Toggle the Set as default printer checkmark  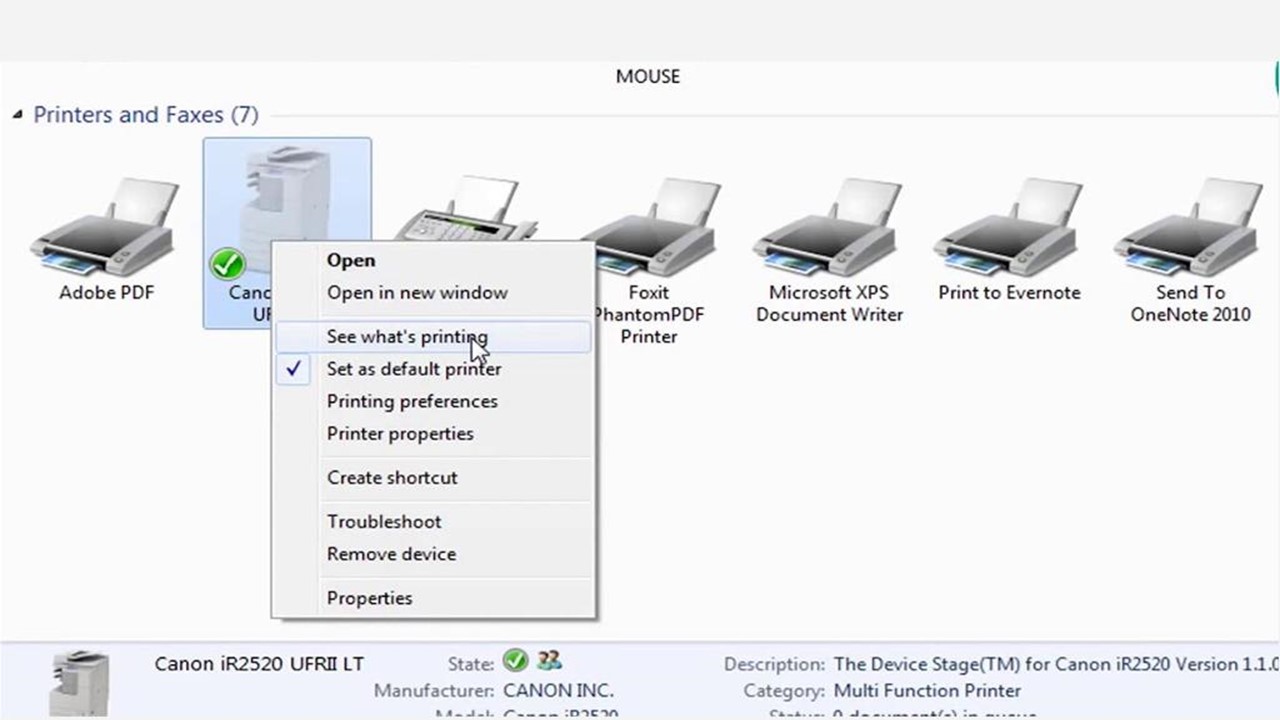pos(293,368)
